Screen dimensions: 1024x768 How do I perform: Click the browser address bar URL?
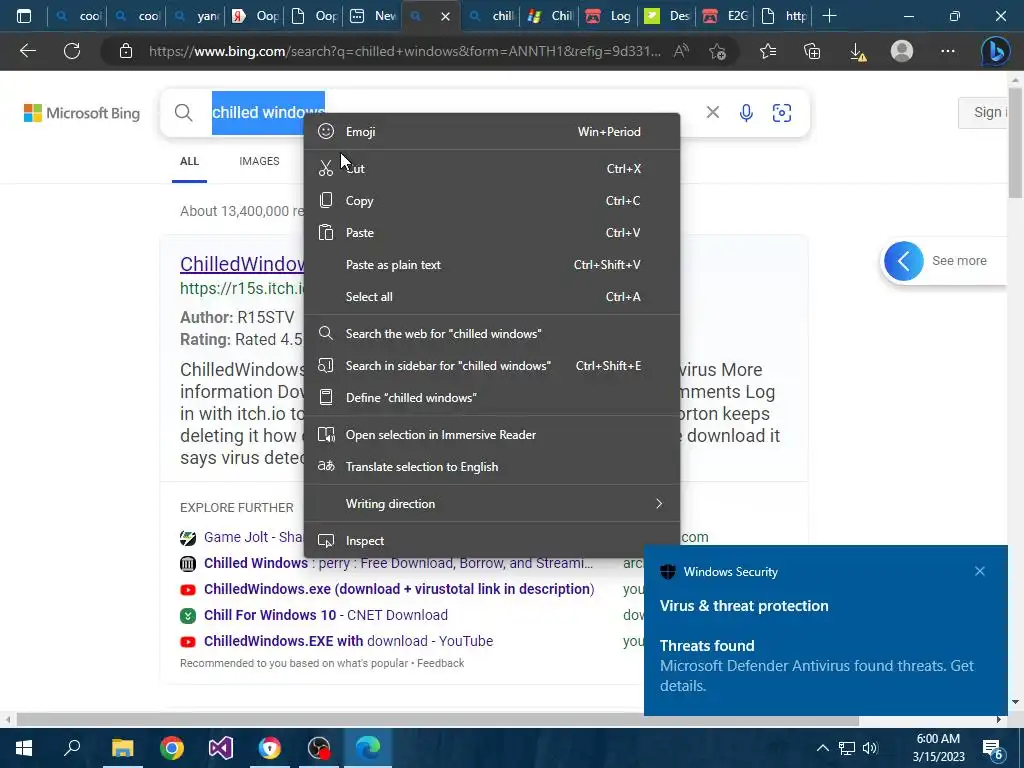coord(405,51)
